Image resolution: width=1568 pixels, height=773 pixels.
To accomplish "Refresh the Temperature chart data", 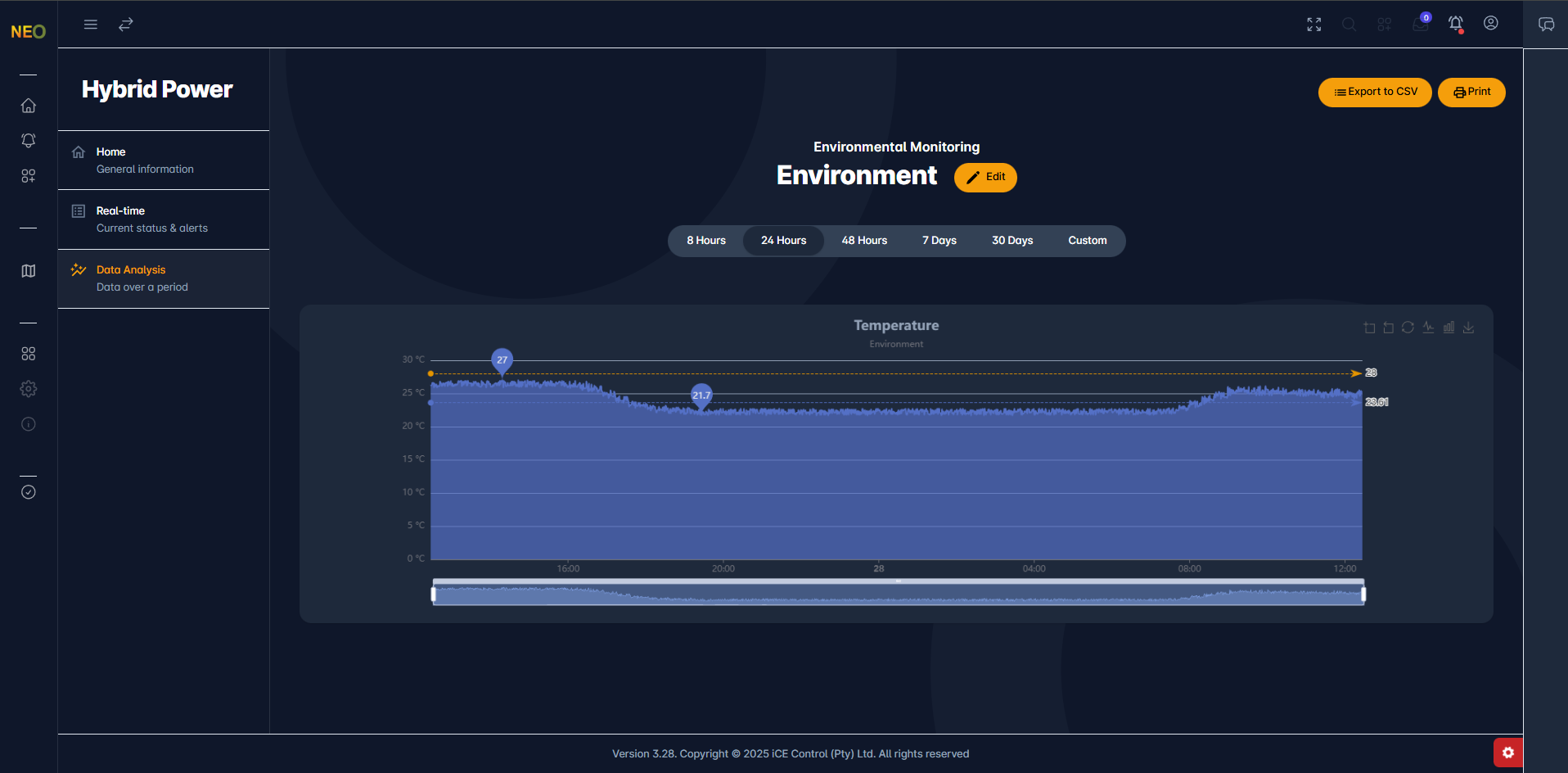I will point(1408,328).
